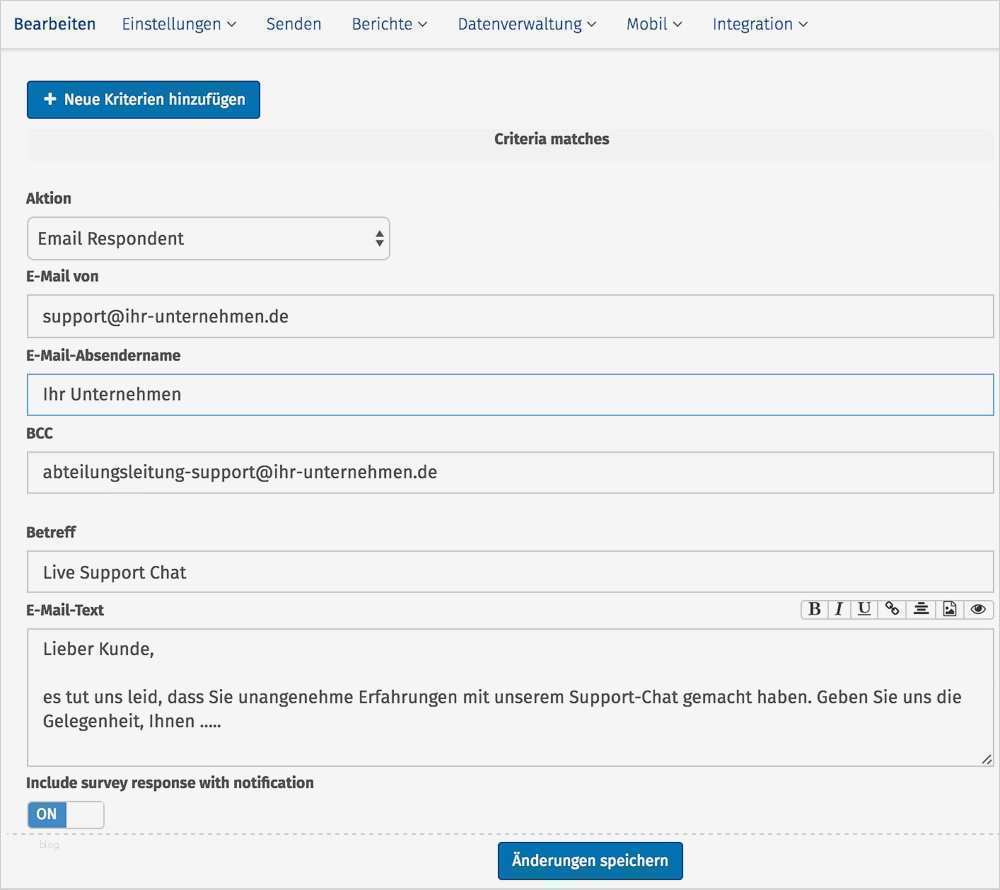Apply bold formatting in the email editor
1000x890 pixels.
[x=815, y=609]
